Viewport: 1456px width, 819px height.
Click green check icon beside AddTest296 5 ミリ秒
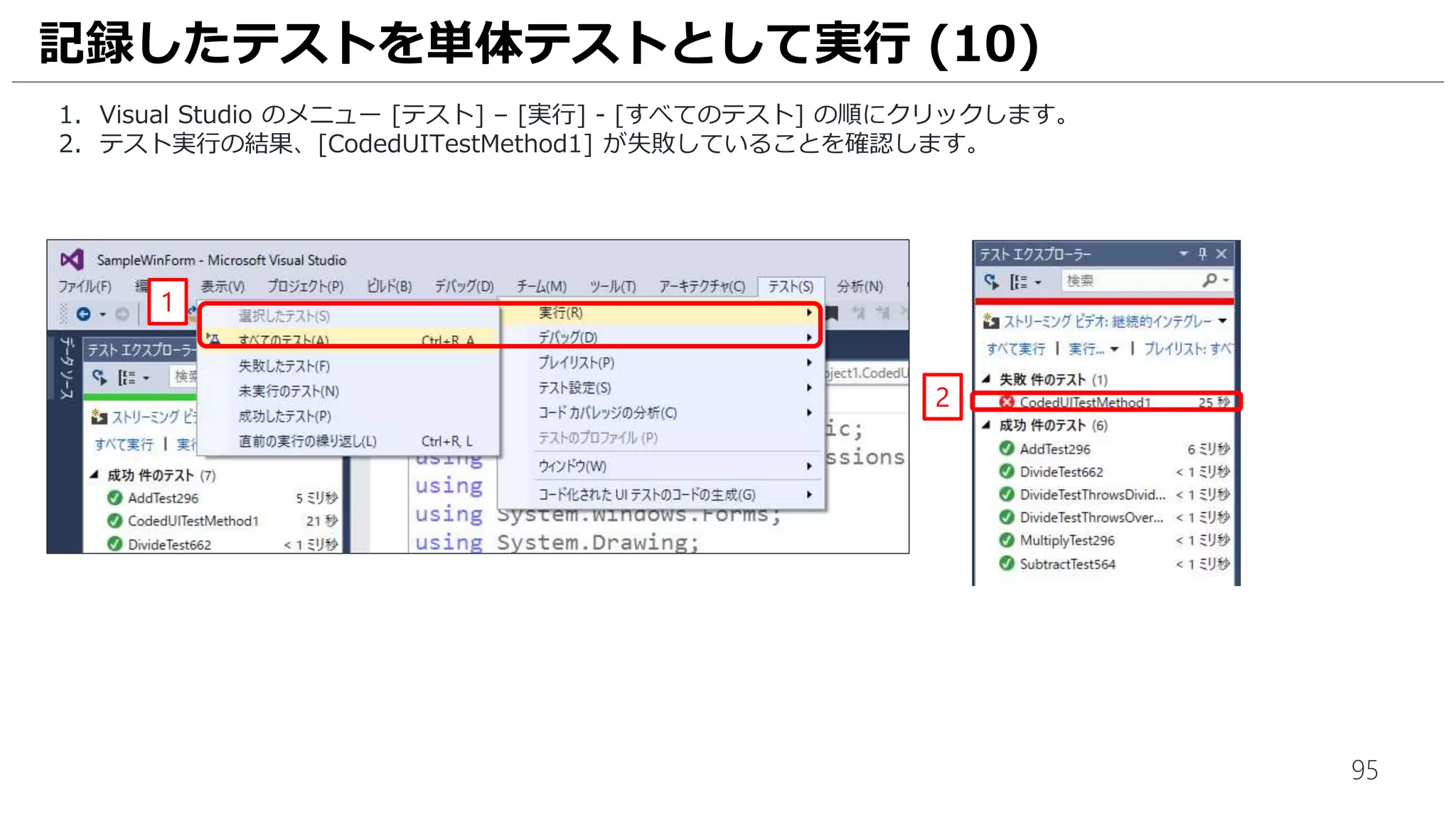click(x=114, y=498)
